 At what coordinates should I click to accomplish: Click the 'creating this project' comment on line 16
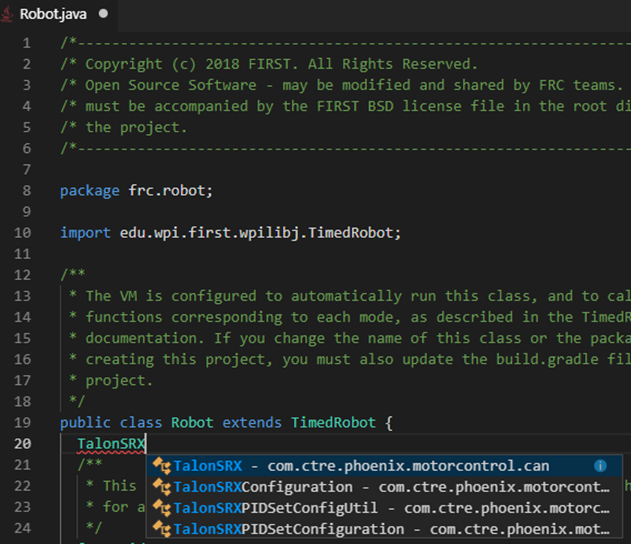pyautogui.click(x=349, y=359)
